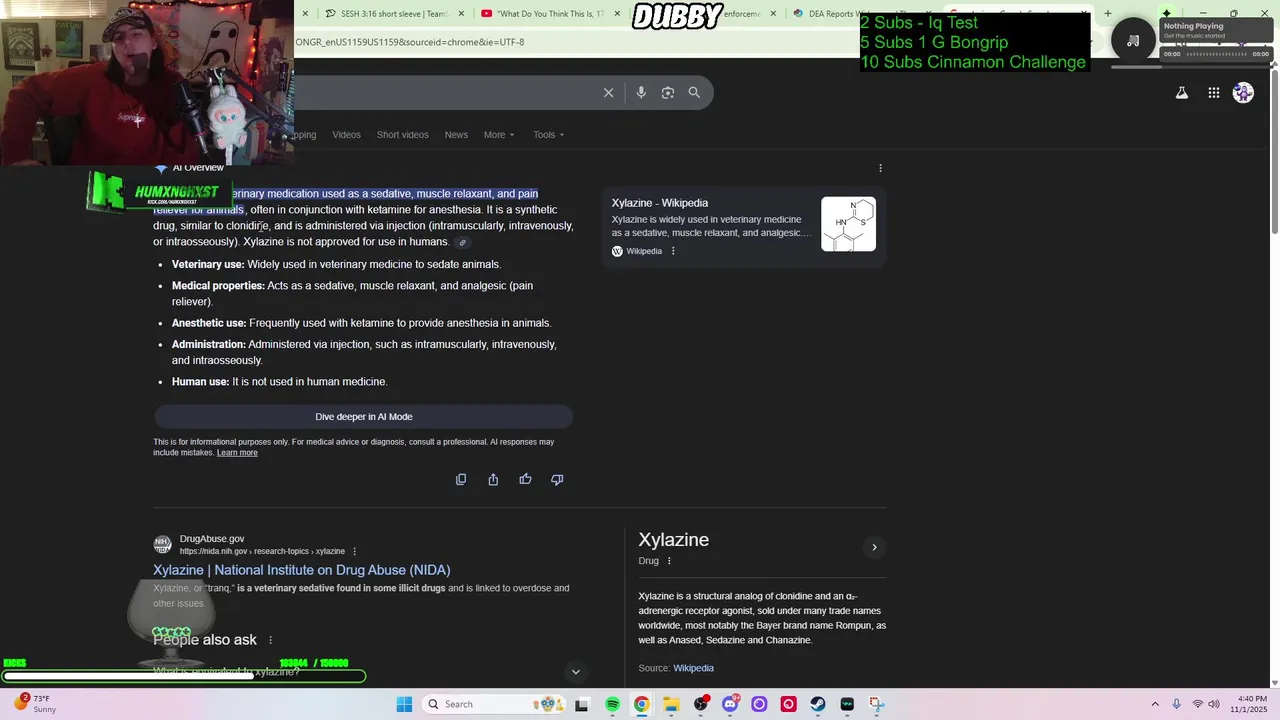Switch to the Short videos tab
The height and width of the screenshot is (720, 1280).
(402, 135)
